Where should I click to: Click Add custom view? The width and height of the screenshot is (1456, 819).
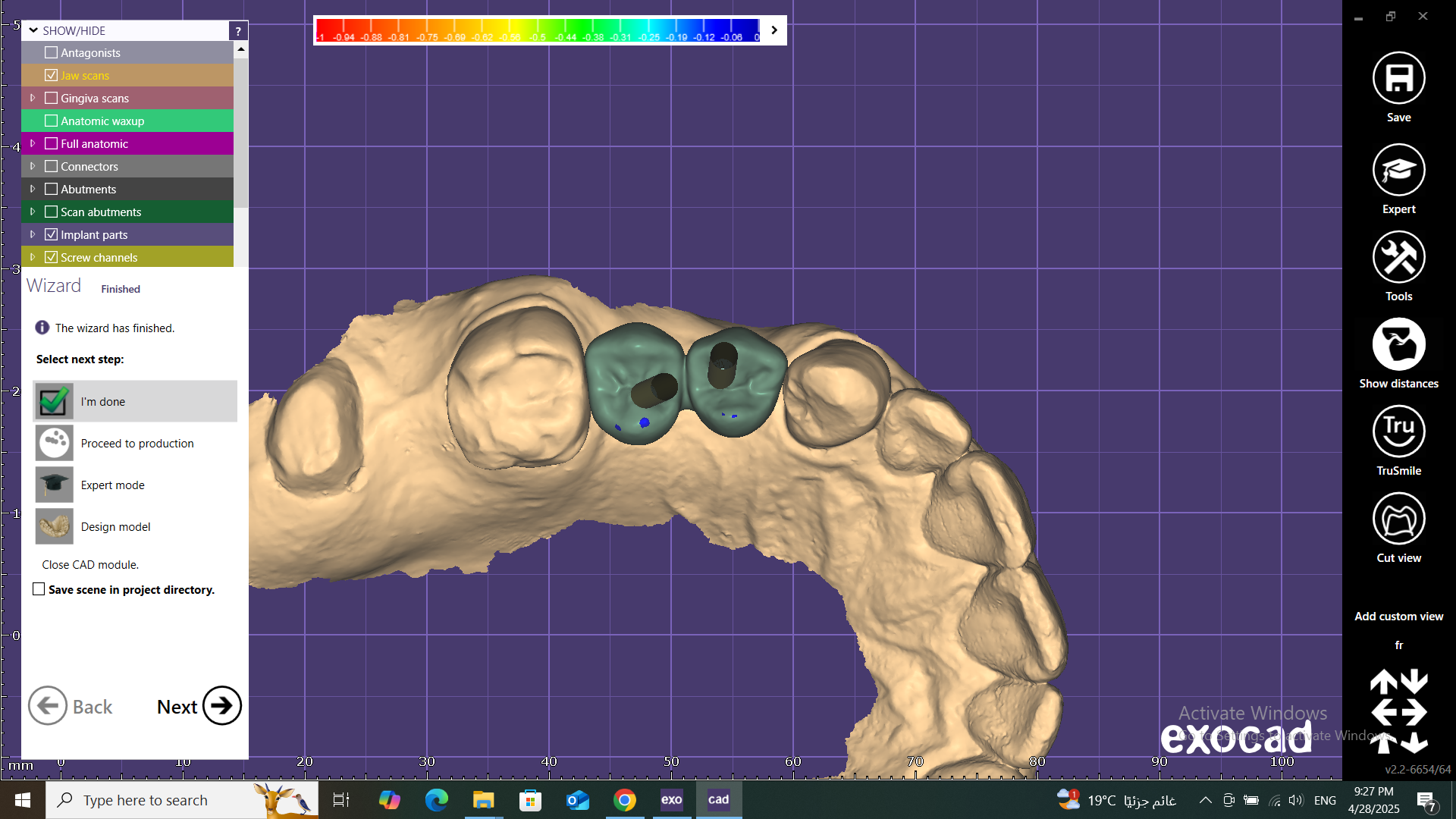1398,617
